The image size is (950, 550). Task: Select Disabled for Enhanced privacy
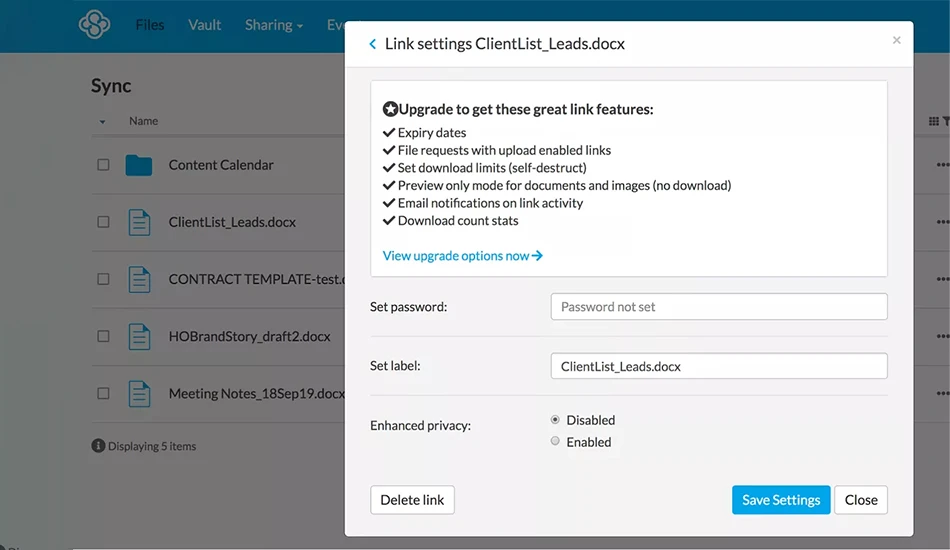(555, 419)
